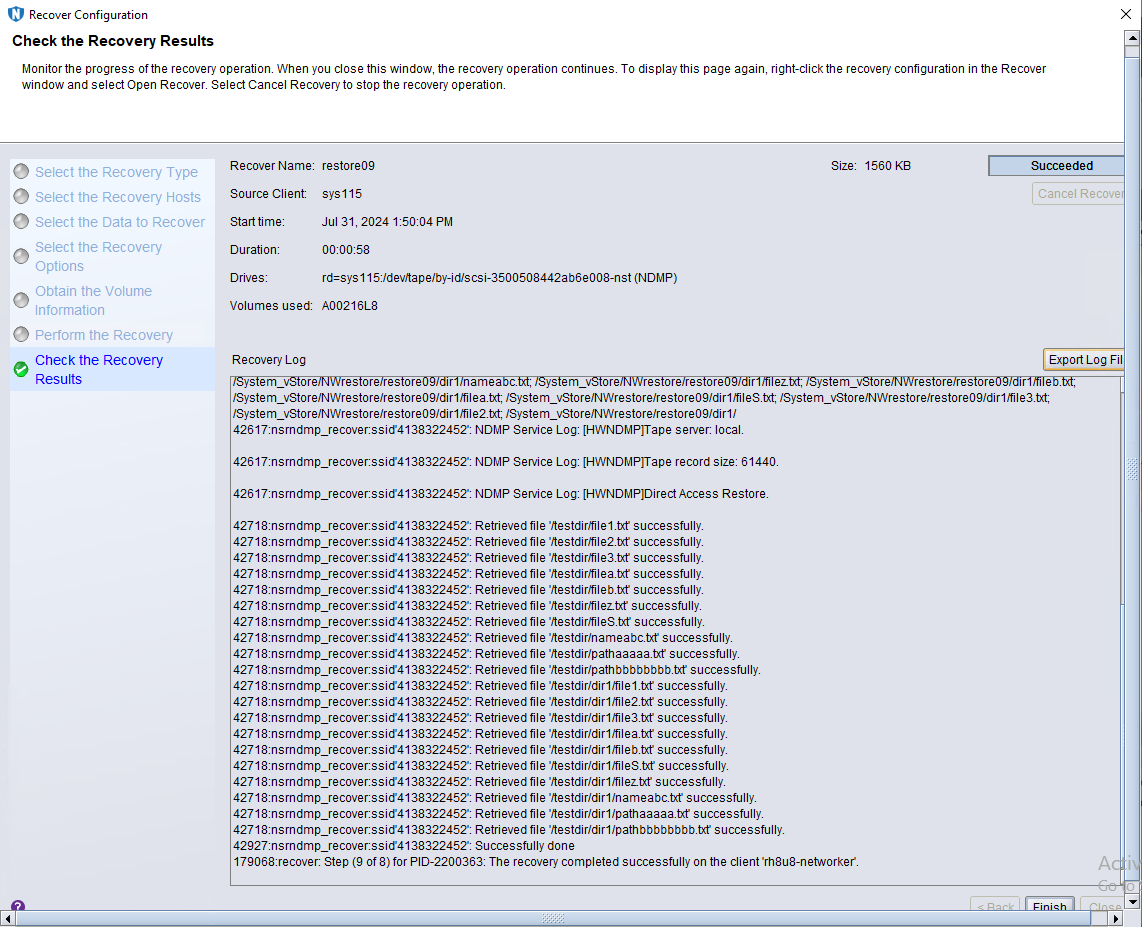
Task: Click log line Retrieved file '/testdir/dir1/fileS.txt'
Action: (481, 766)
